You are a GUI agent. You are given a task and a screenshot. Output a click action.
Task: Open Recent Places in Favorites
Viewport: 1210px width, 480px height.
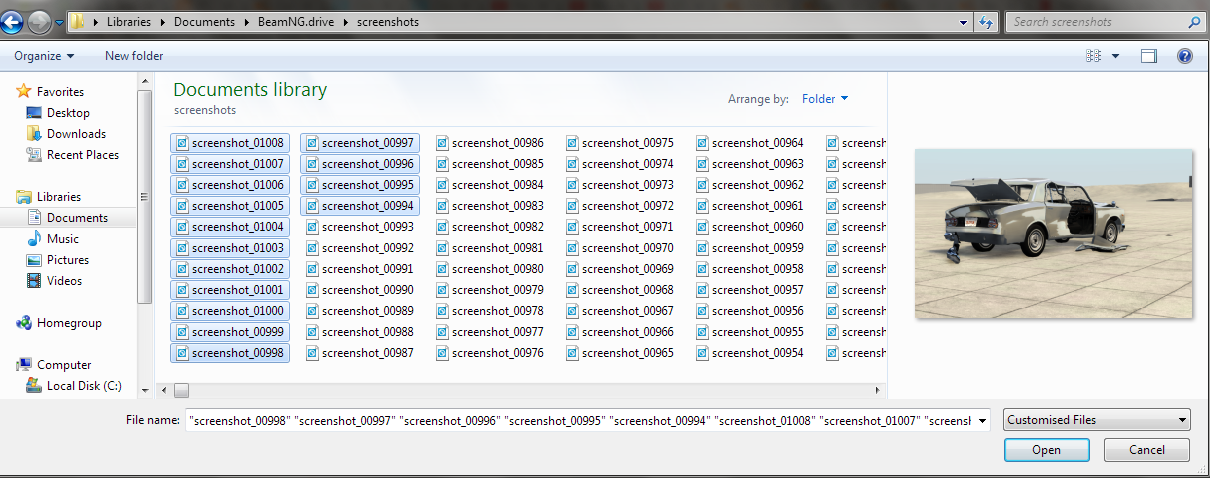click(x=83, y=155)
